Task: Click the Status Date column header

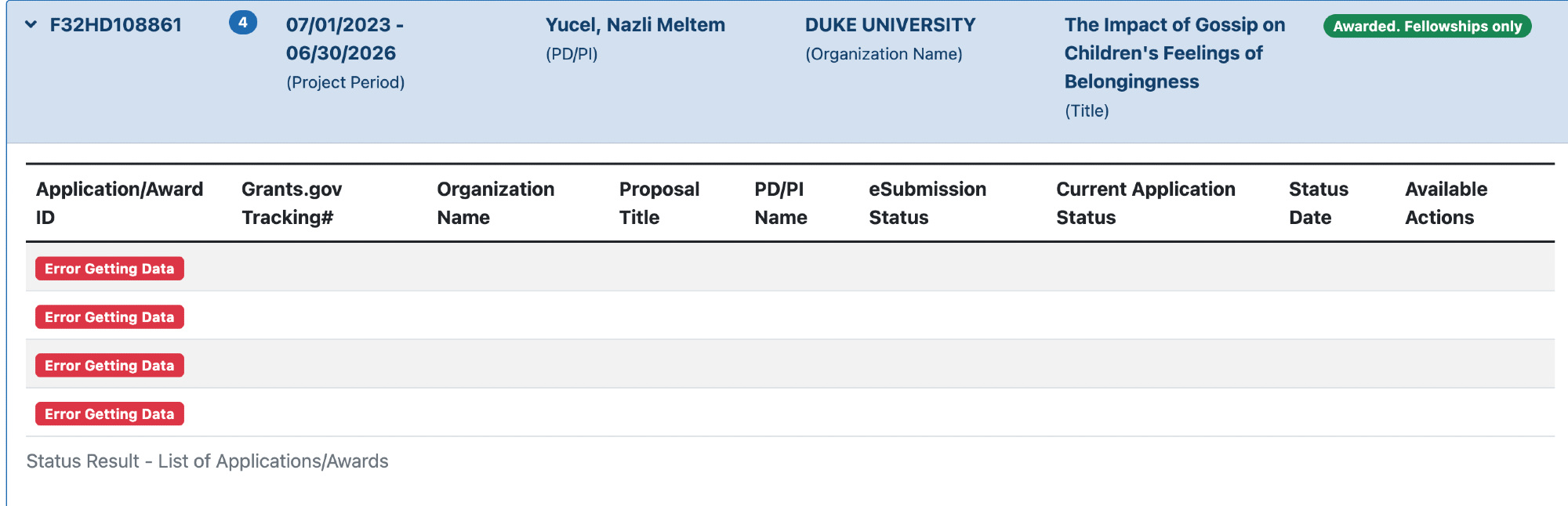Action: (x=1319, y=203)
